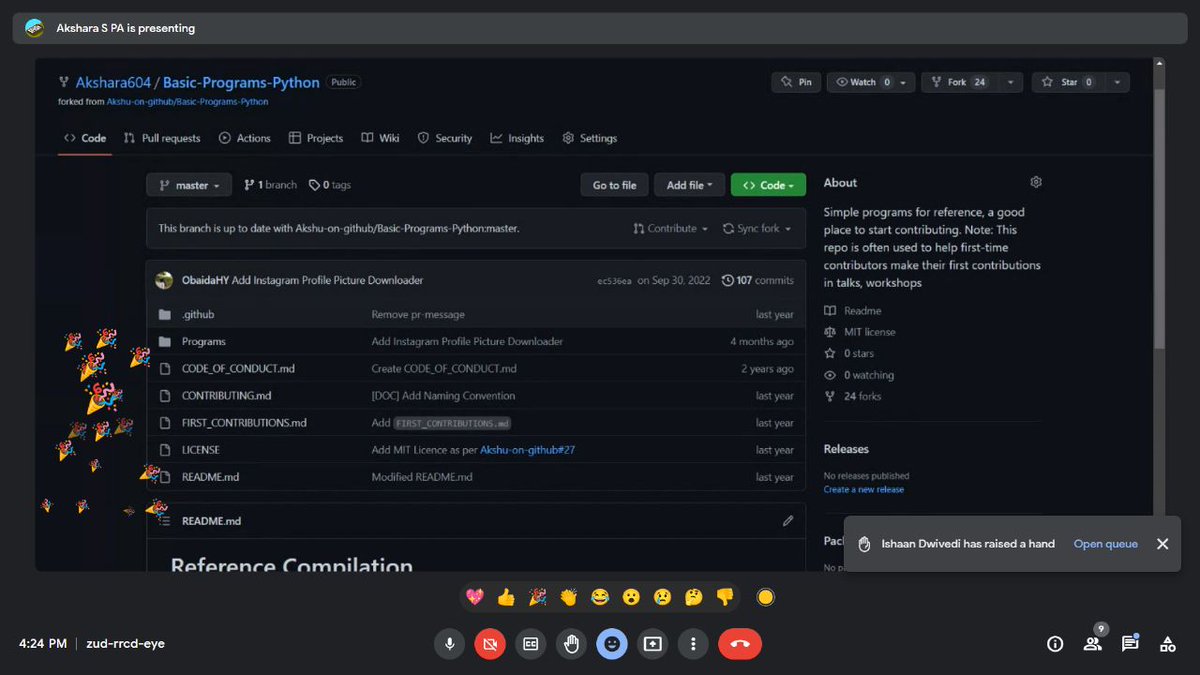Raise your hand in the meeting
Screen dimensions: 1200x675
(x=571, y=644)
